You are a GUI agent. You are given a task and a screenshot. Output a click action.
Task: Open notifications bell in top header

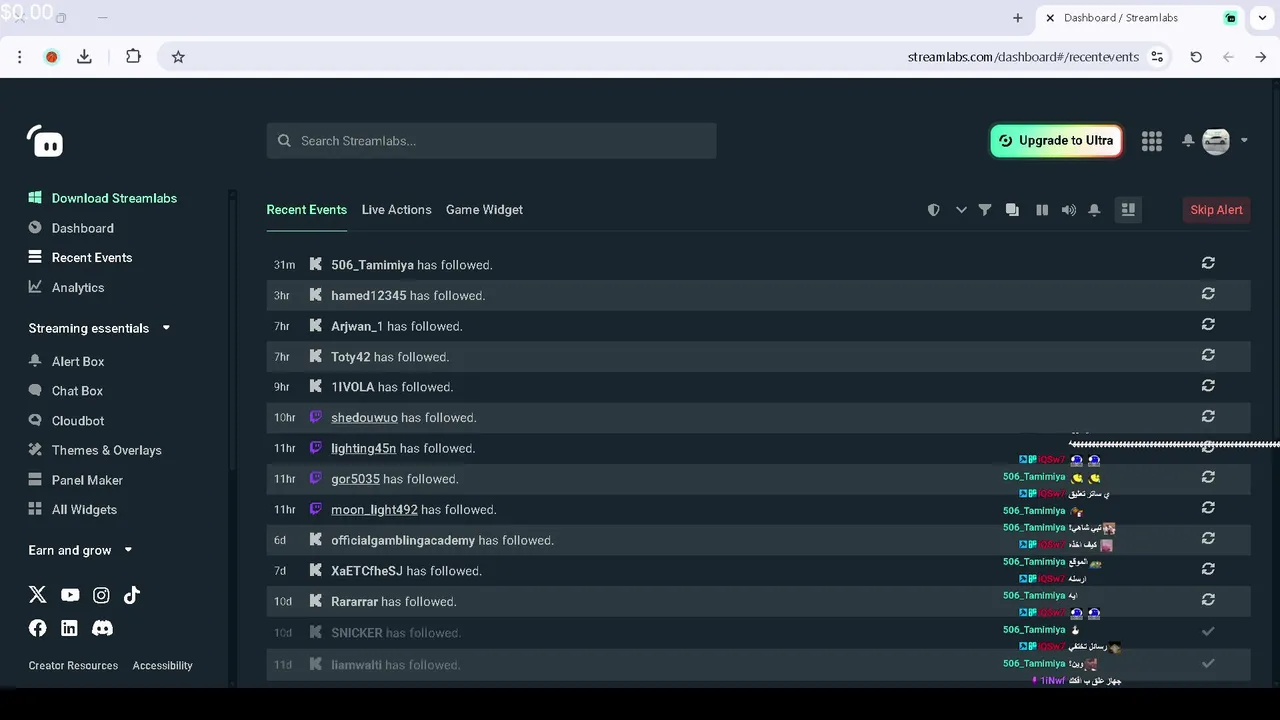tap(1188, 141)
